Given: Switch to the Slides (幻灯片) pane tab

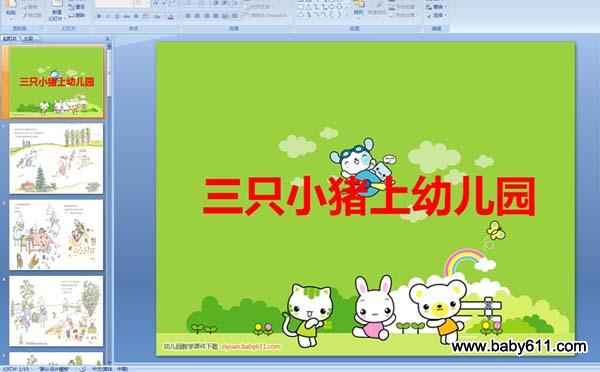Looking at the screenshot, I should coord(10,38).
